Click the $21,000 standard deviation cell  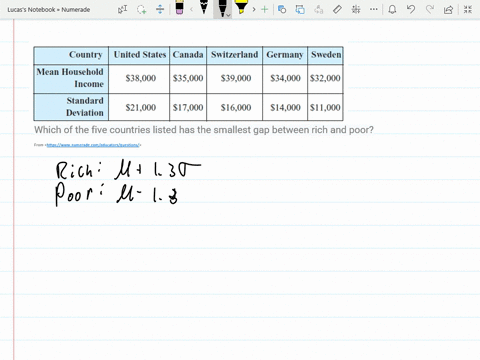tap(139, 107)
